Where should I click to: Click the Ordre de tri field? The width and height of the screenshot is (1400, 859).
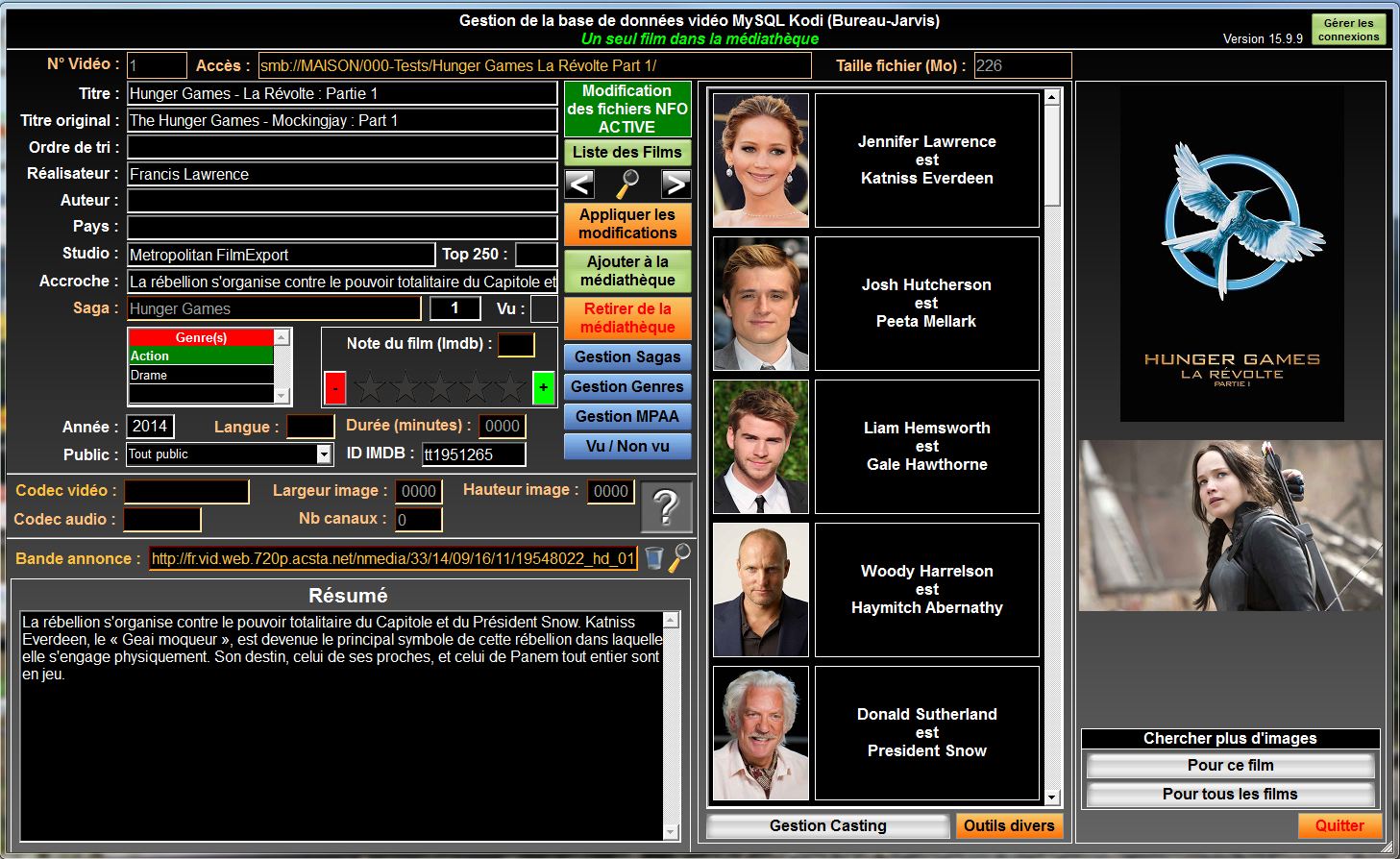(x=342, y=147)
